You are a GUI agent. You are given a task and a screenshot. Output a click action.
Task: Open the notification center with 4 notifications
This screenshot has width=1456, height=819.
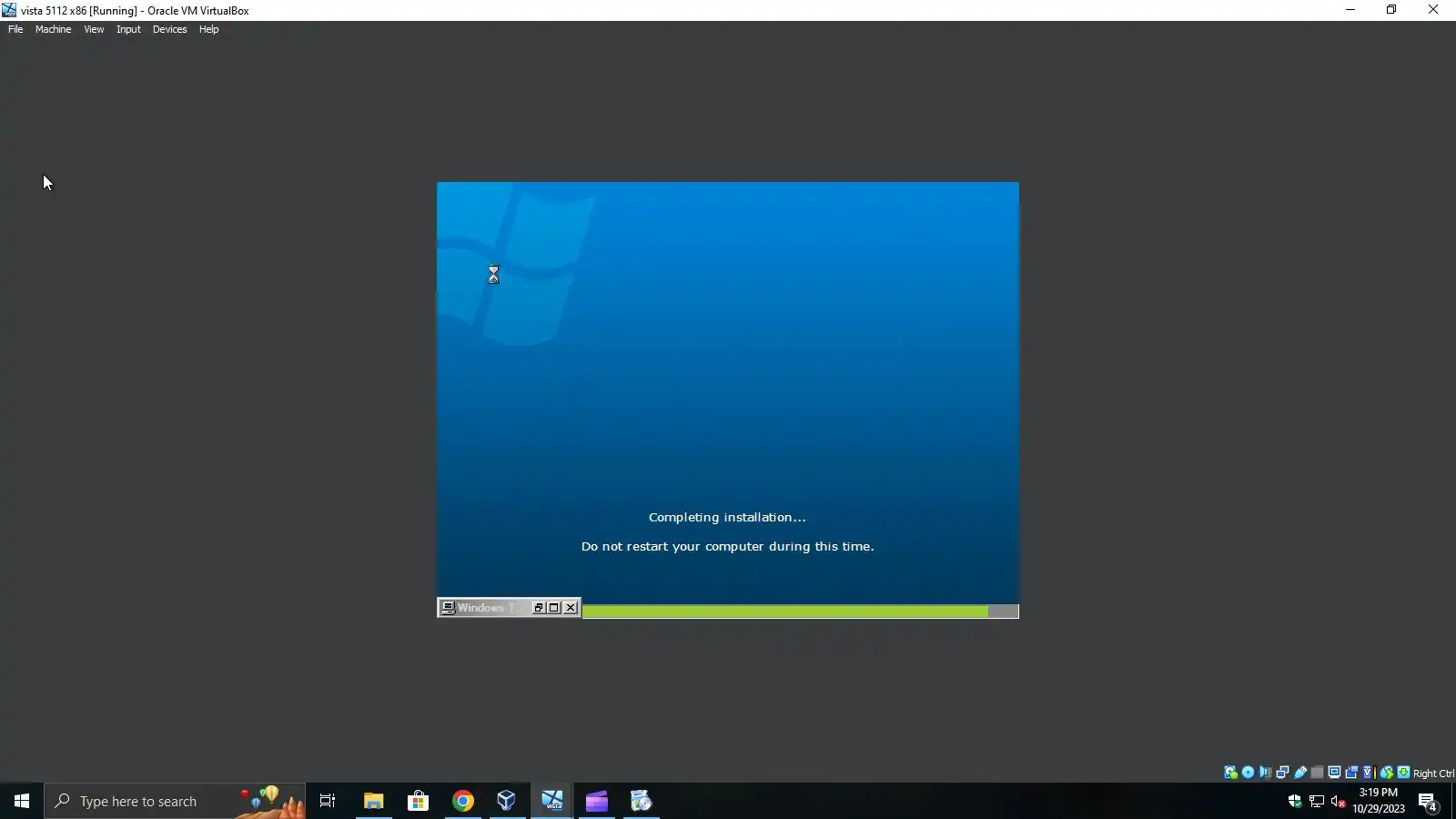click(x=1428, y=802)
